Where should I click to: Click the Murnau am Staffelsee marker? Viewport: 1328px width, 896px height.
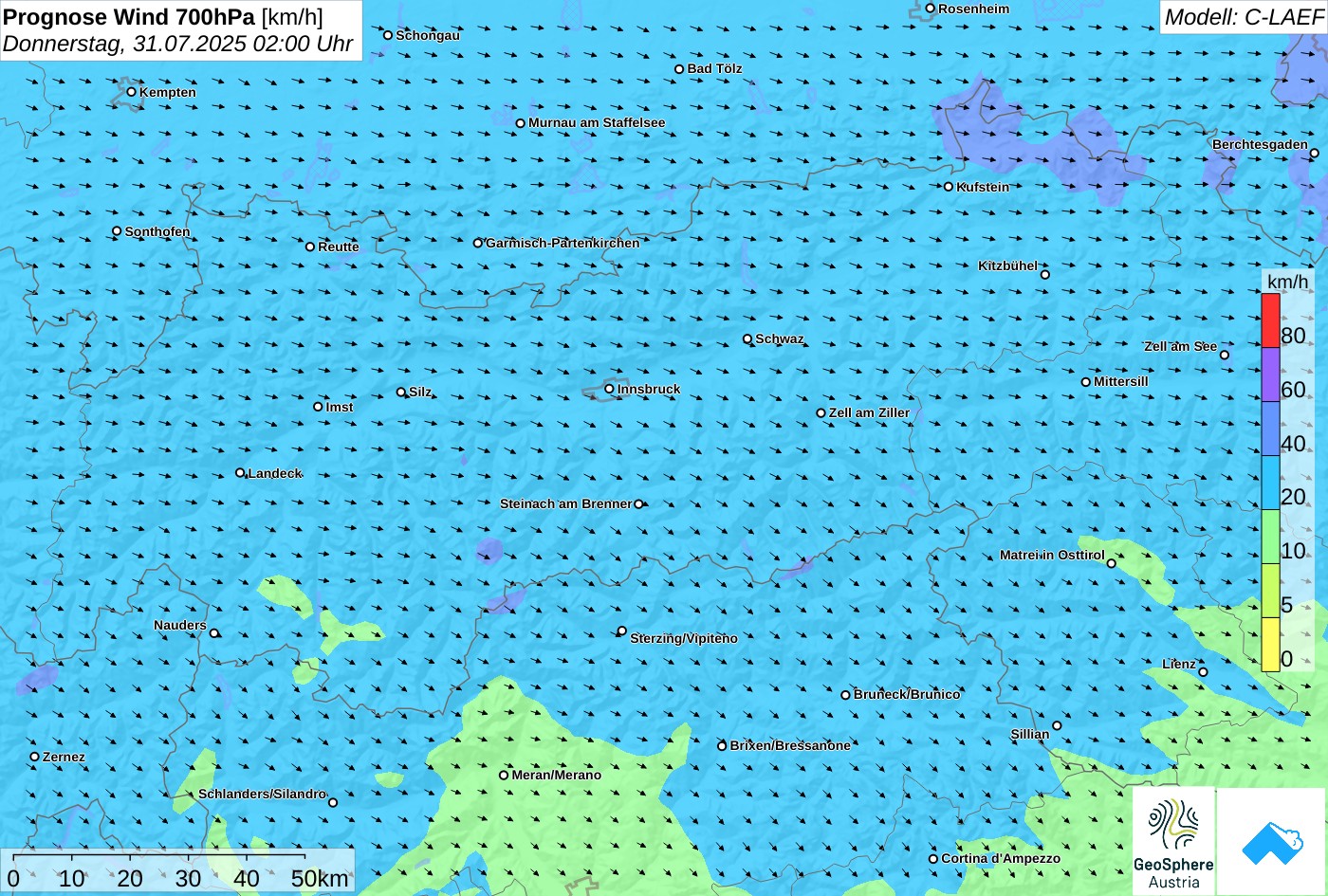(520, 123)
